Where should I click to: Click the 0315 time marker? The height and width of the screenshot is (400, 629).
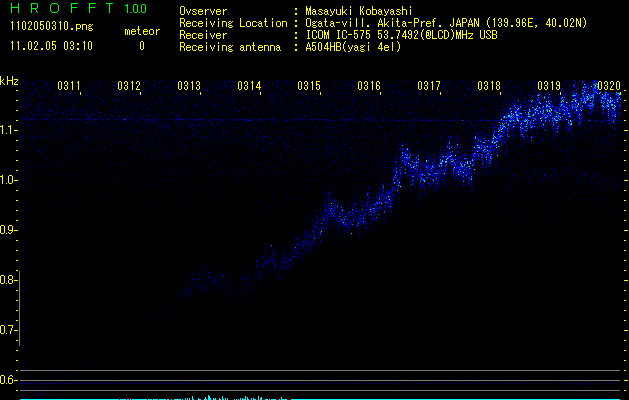(309, 86)
